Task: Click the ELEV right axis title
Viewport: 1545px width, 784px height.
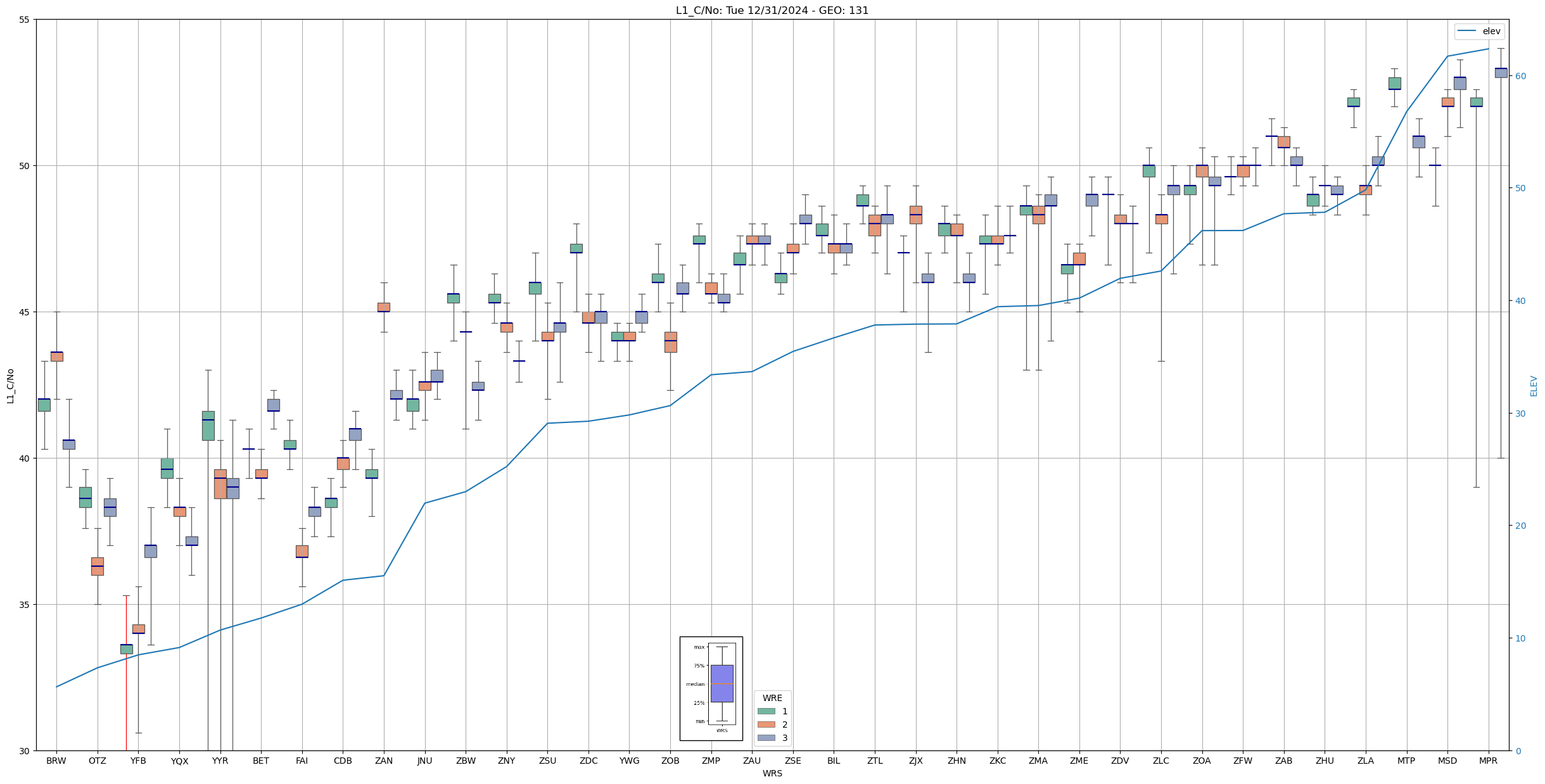Action: click(x=1534, y=386)
